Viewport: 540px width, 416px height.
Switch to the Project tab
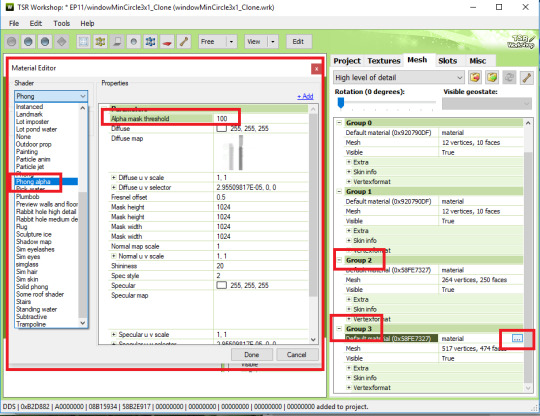click(347, 61)
